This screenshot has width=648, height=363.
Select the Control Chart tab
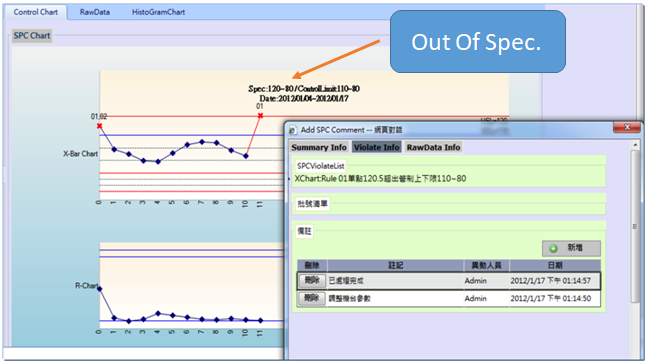(36, 12)
